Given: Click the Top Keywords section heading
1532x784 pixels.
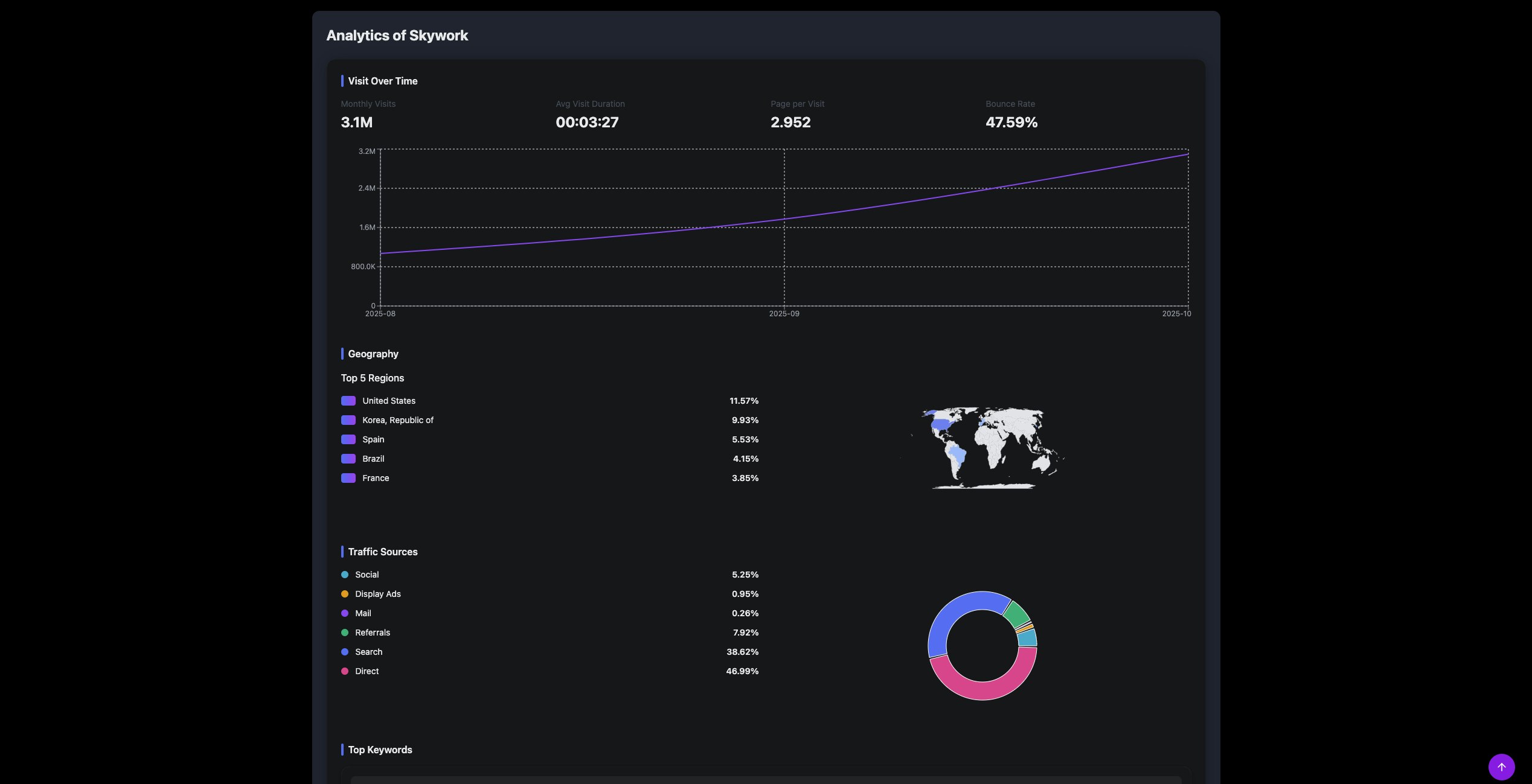Looking at the screenshot, I should [x=380, y=750].
